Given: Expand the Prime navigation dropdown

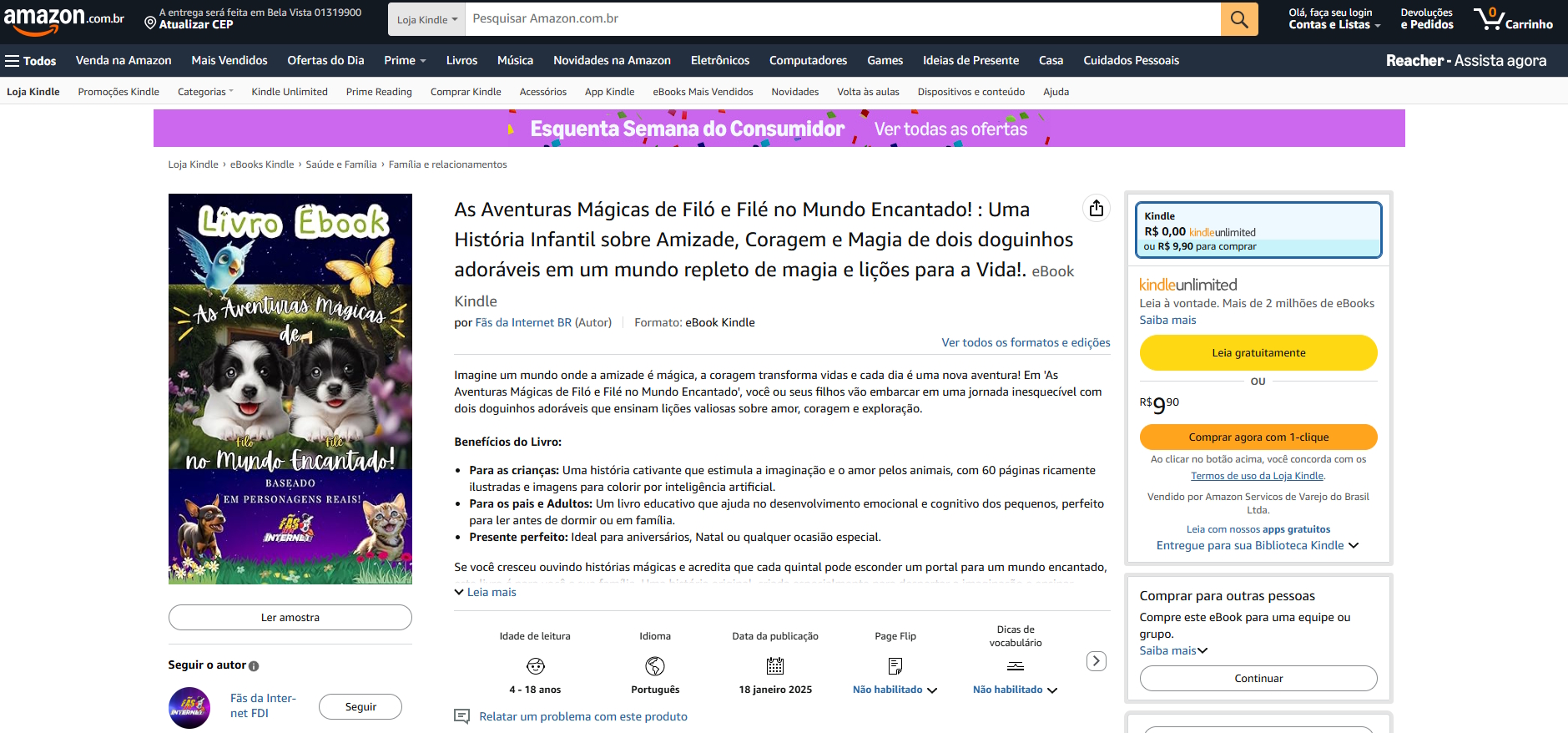Looking at the screenshot, I should click(x=405, y=61).
